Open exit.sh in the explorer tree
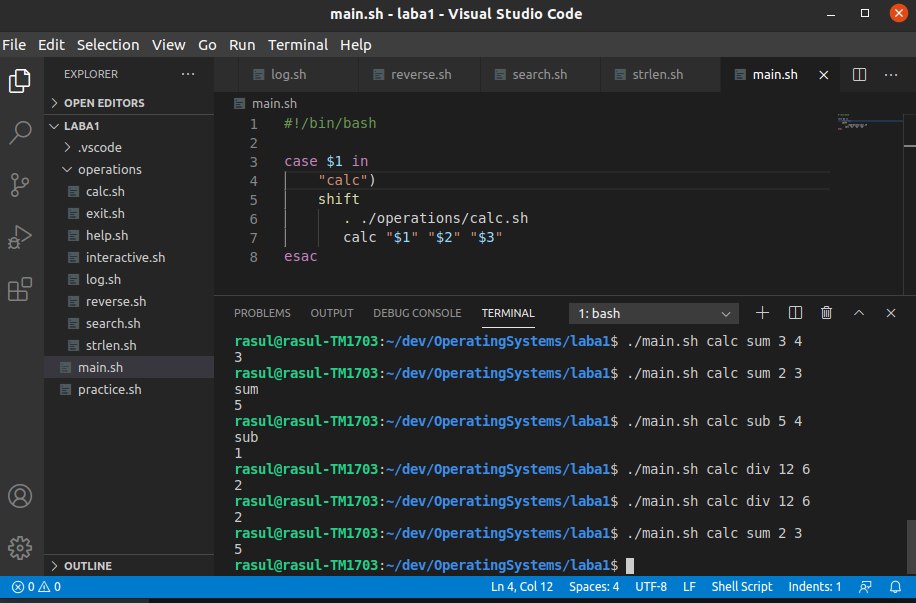916x603 pixels. [x=129, y=213]
